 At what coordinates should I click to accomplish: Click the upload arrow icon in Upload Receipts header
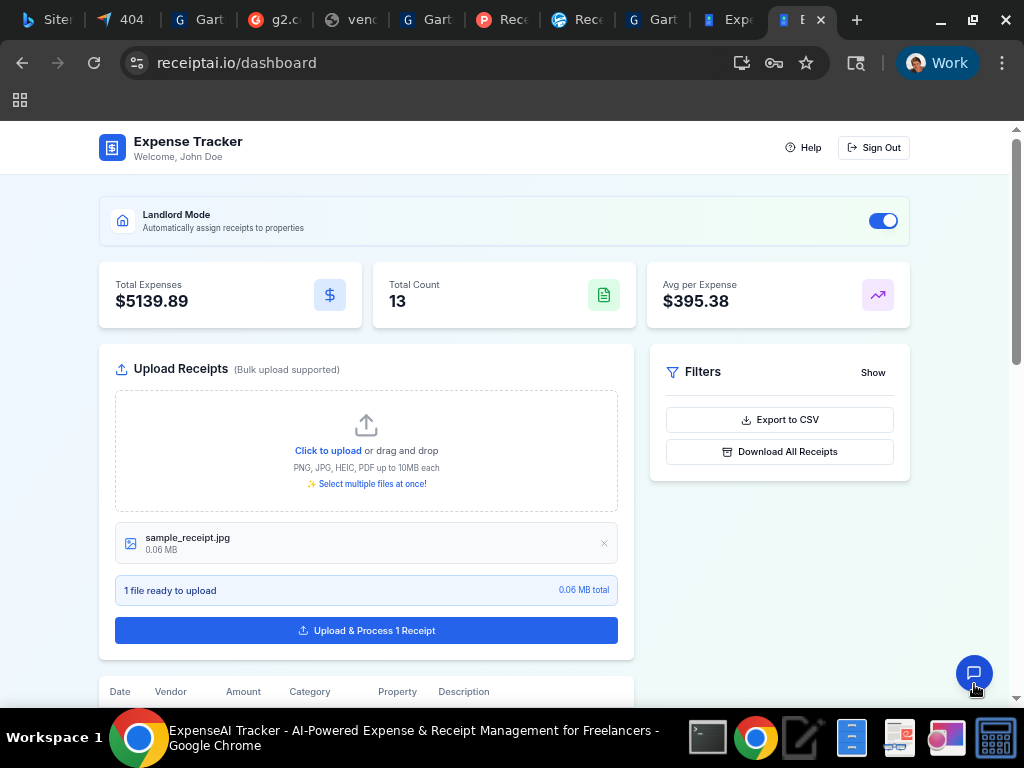(x=122, y=368)
